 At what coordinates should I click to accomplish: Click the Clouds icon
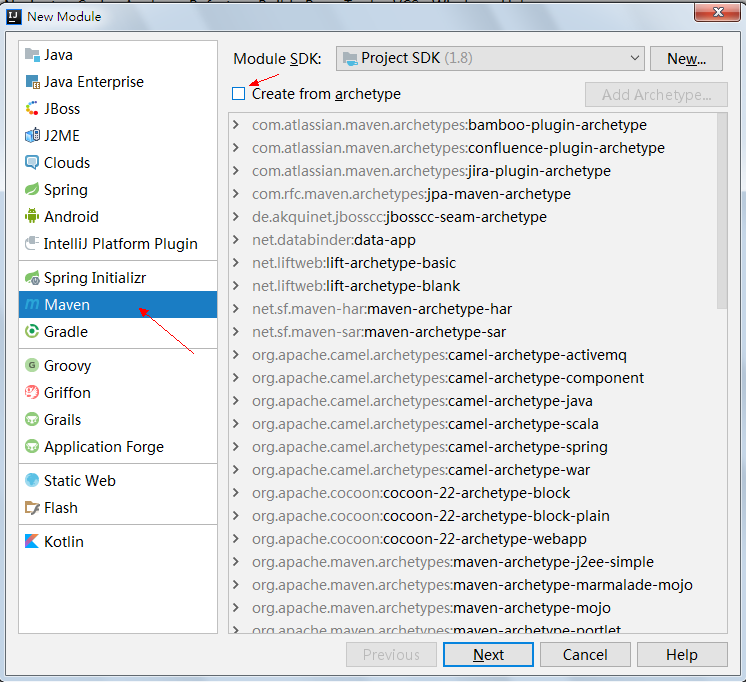32,163
